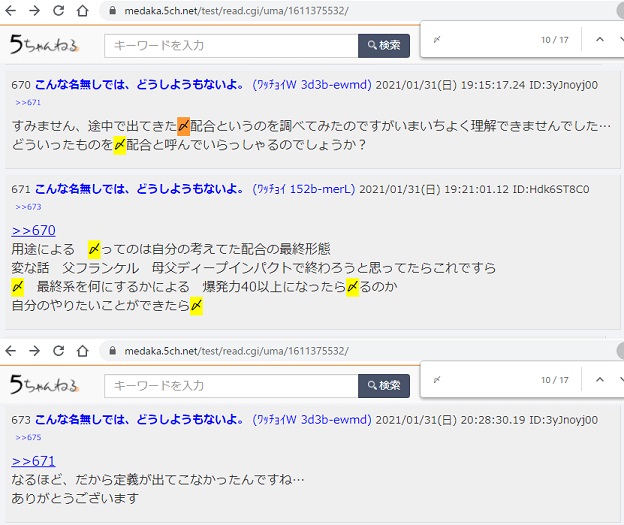Click the bottom find-in-page text box
Image resolution: width=624 pixels, height=525 pixels.
coord(482,380)
